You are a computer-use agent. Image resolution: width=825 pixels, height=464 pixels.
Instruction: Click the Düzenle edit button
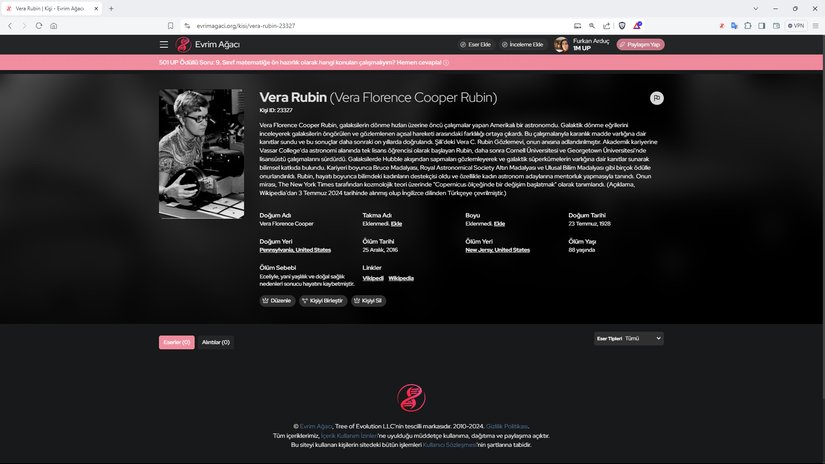click(276, 300)
